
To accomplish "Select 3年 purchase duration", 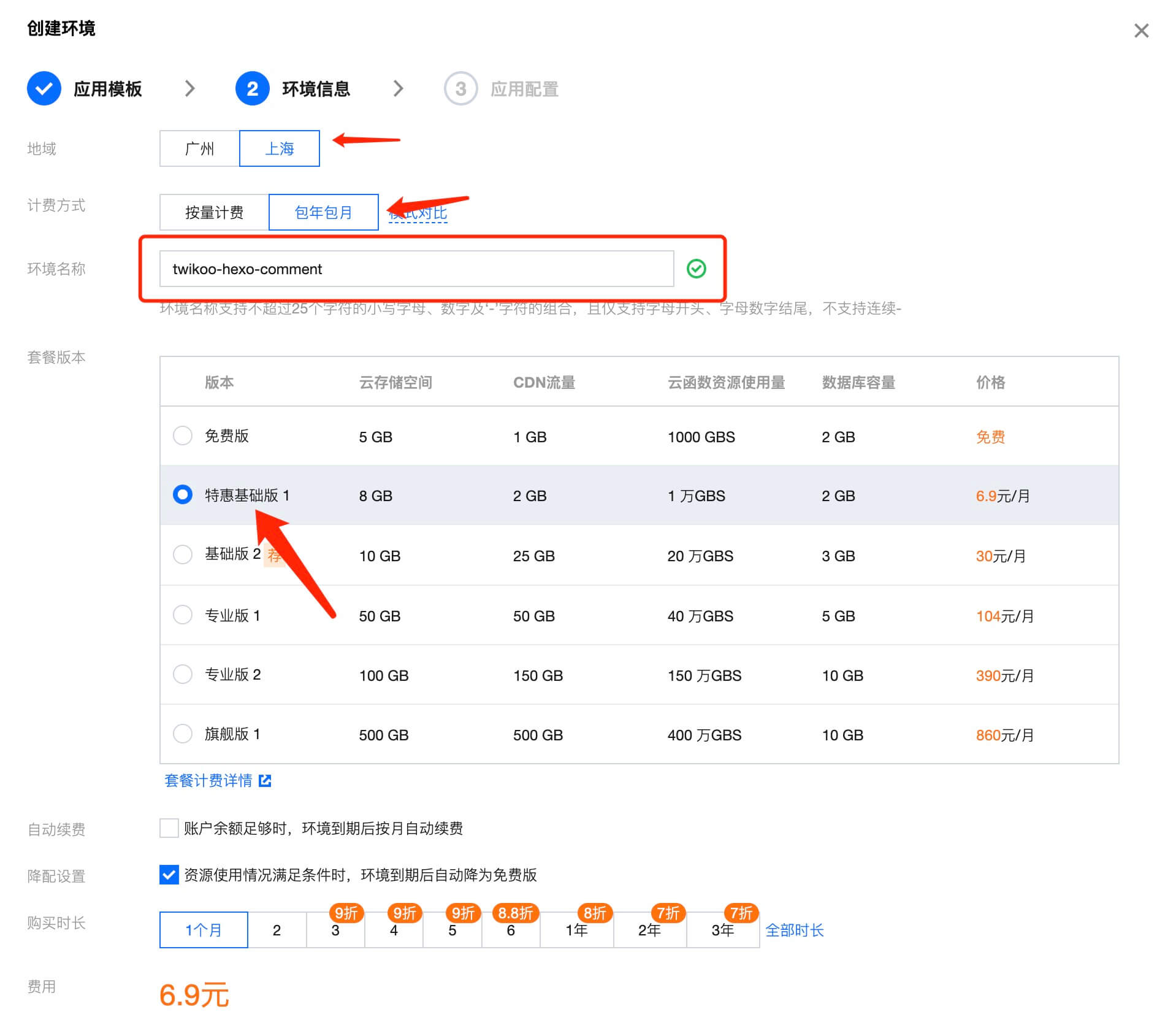I will 723,930.
